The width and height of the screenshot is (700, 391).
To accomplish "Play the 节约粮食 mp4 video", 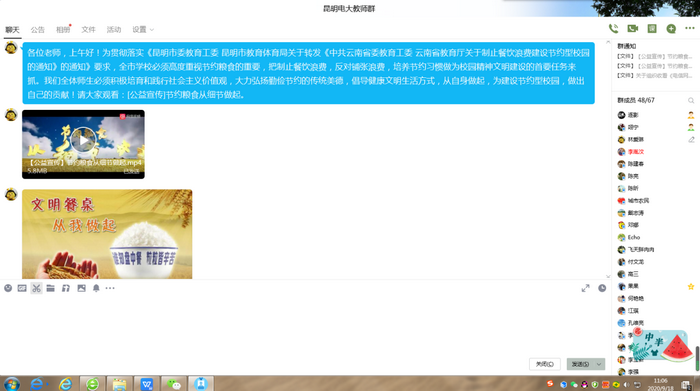I will point(83,141).
